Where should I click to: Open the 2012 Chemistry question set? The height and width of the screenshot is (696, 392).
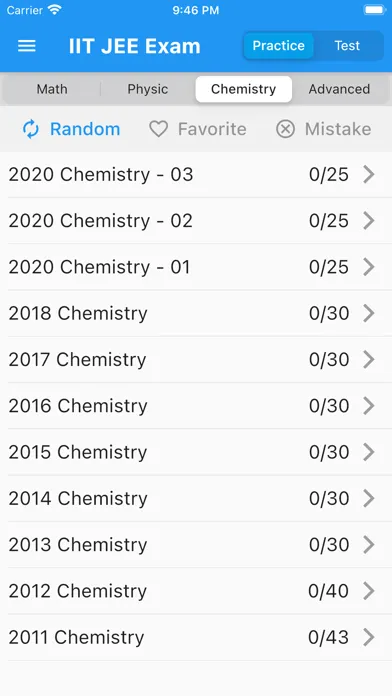[196, 591]
